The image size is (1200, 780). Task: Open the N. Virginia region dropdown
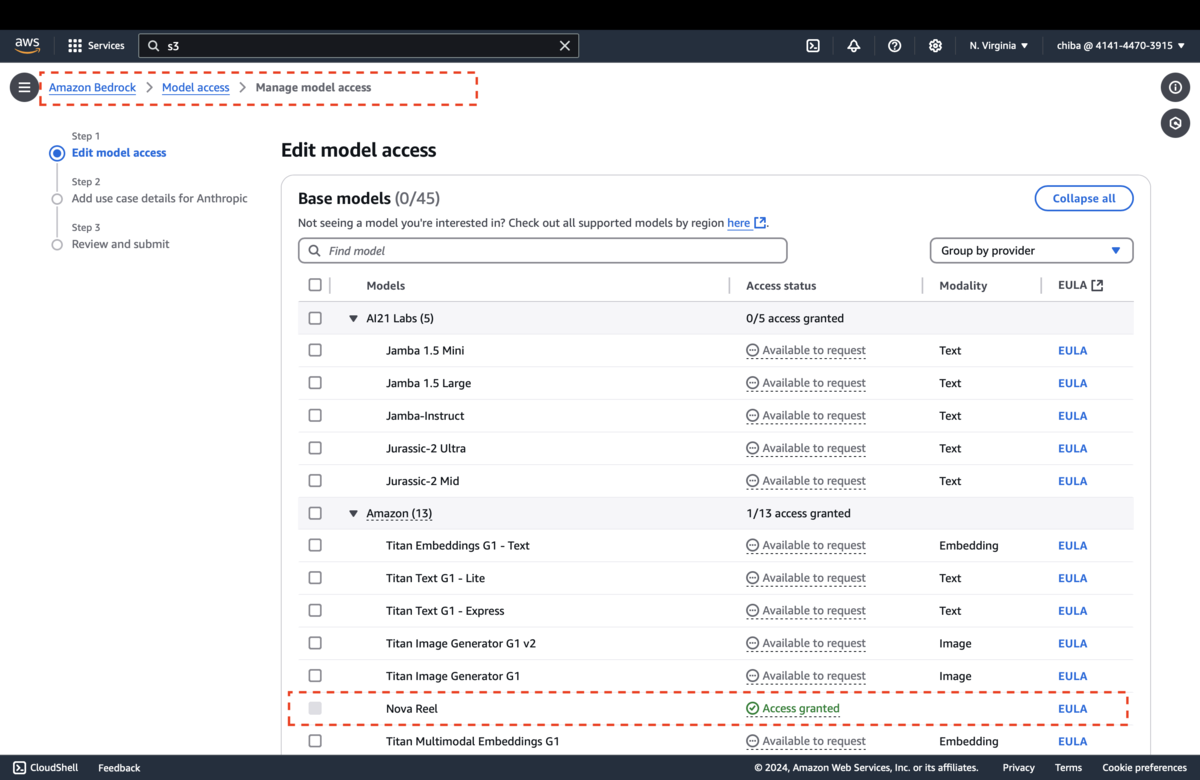[x=998, y=46]
